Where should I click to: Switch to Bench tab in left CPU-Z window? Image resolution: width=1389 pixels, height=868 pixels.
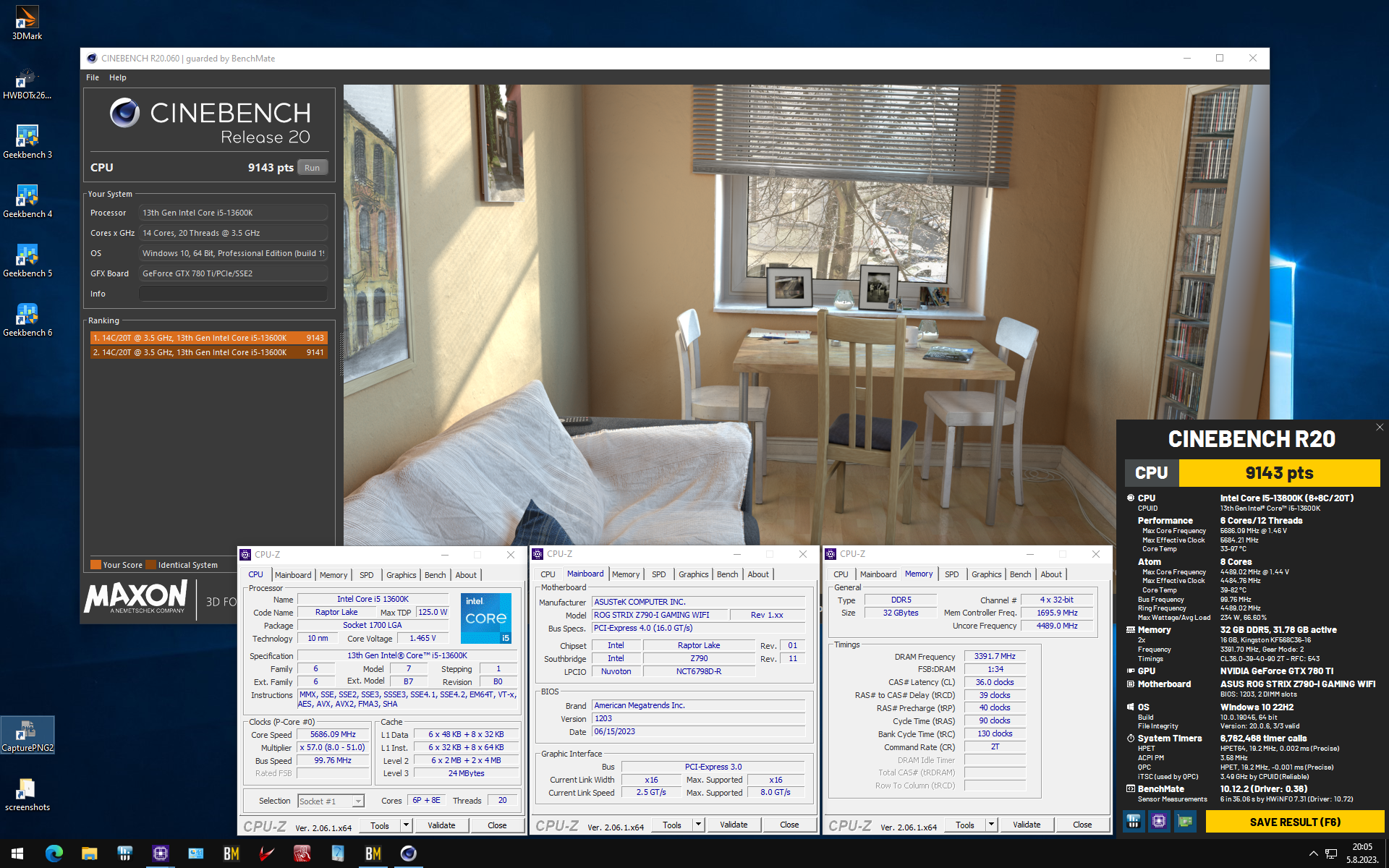click(435, 575)
